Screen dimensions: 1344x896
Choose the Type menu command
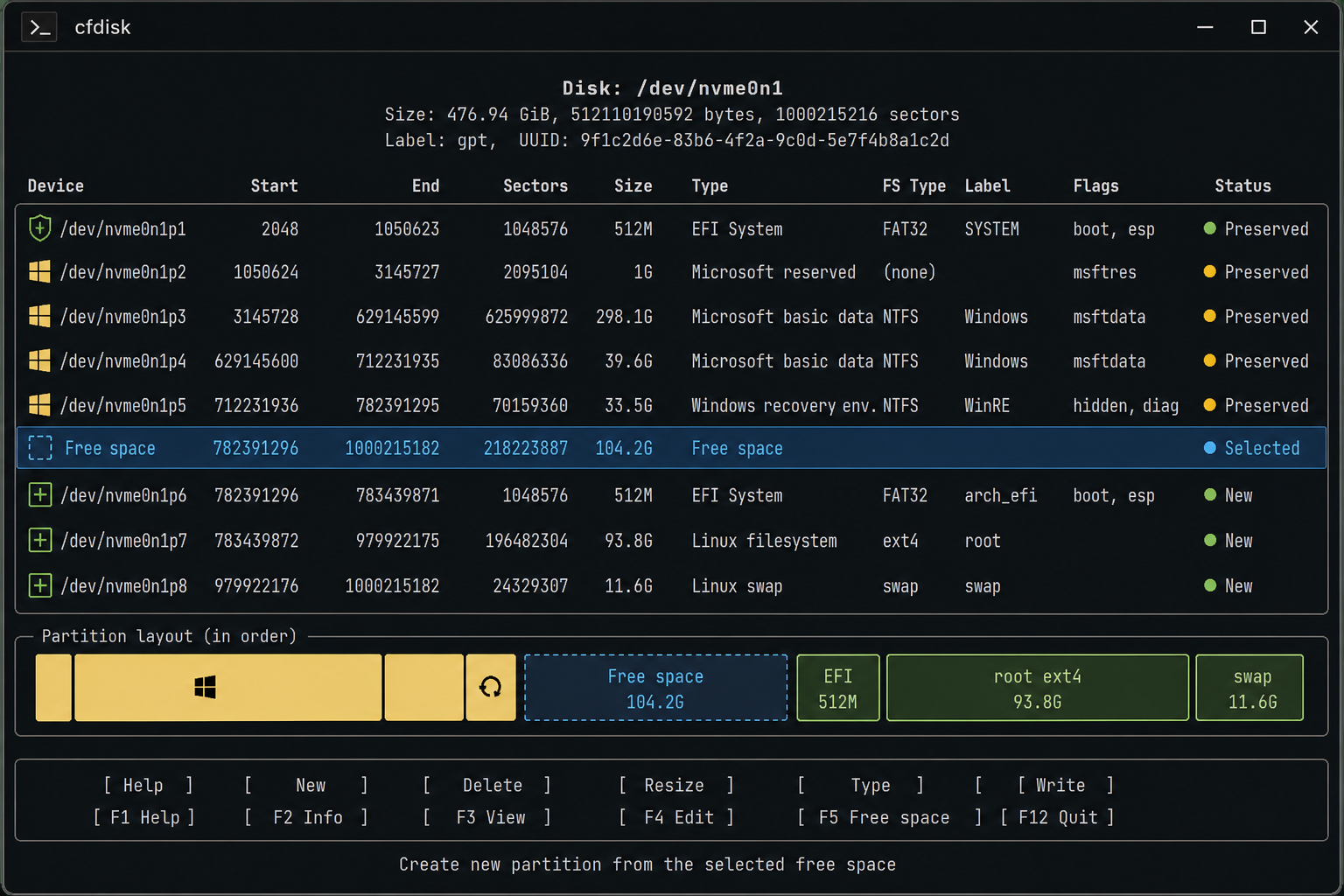(861, 786)
